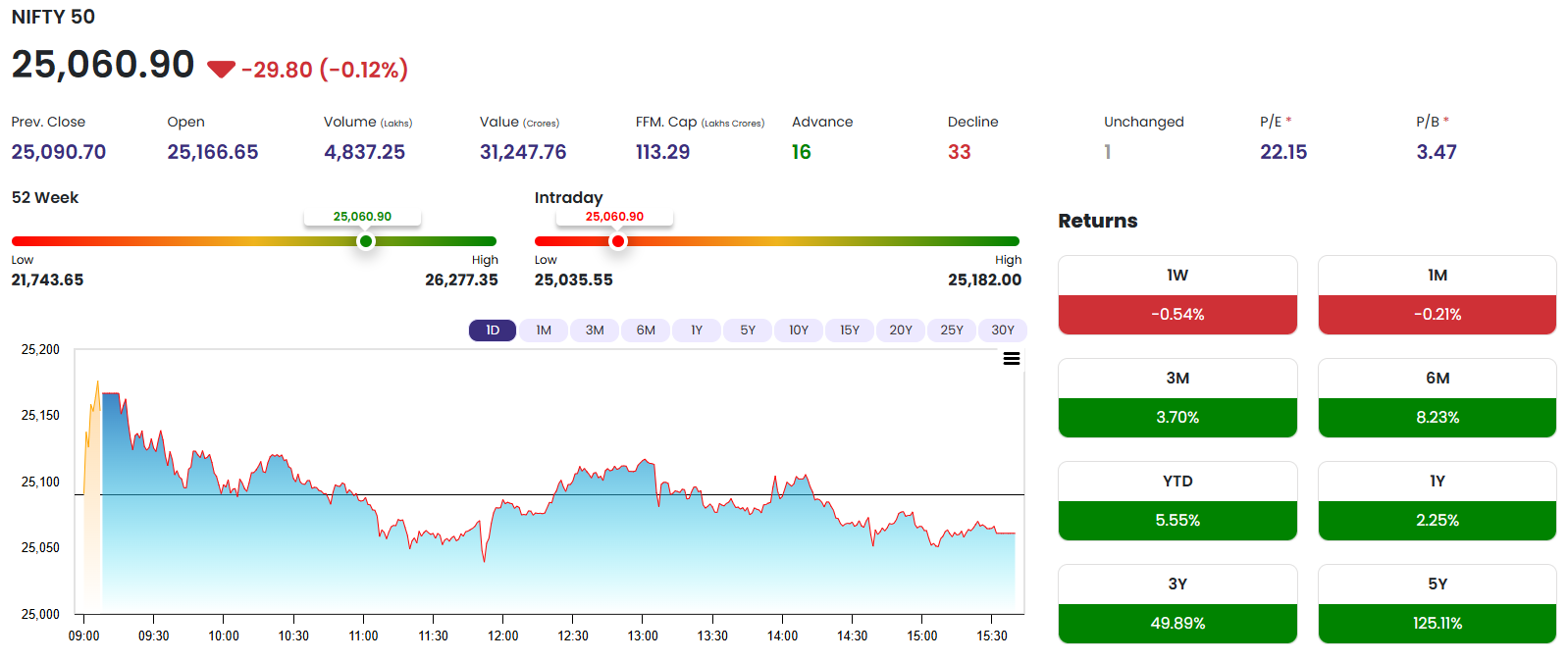This screenshot has height=661, width=1568.
Task: Click Intraday low value 25,035.55
Action: tap(574, 280)
